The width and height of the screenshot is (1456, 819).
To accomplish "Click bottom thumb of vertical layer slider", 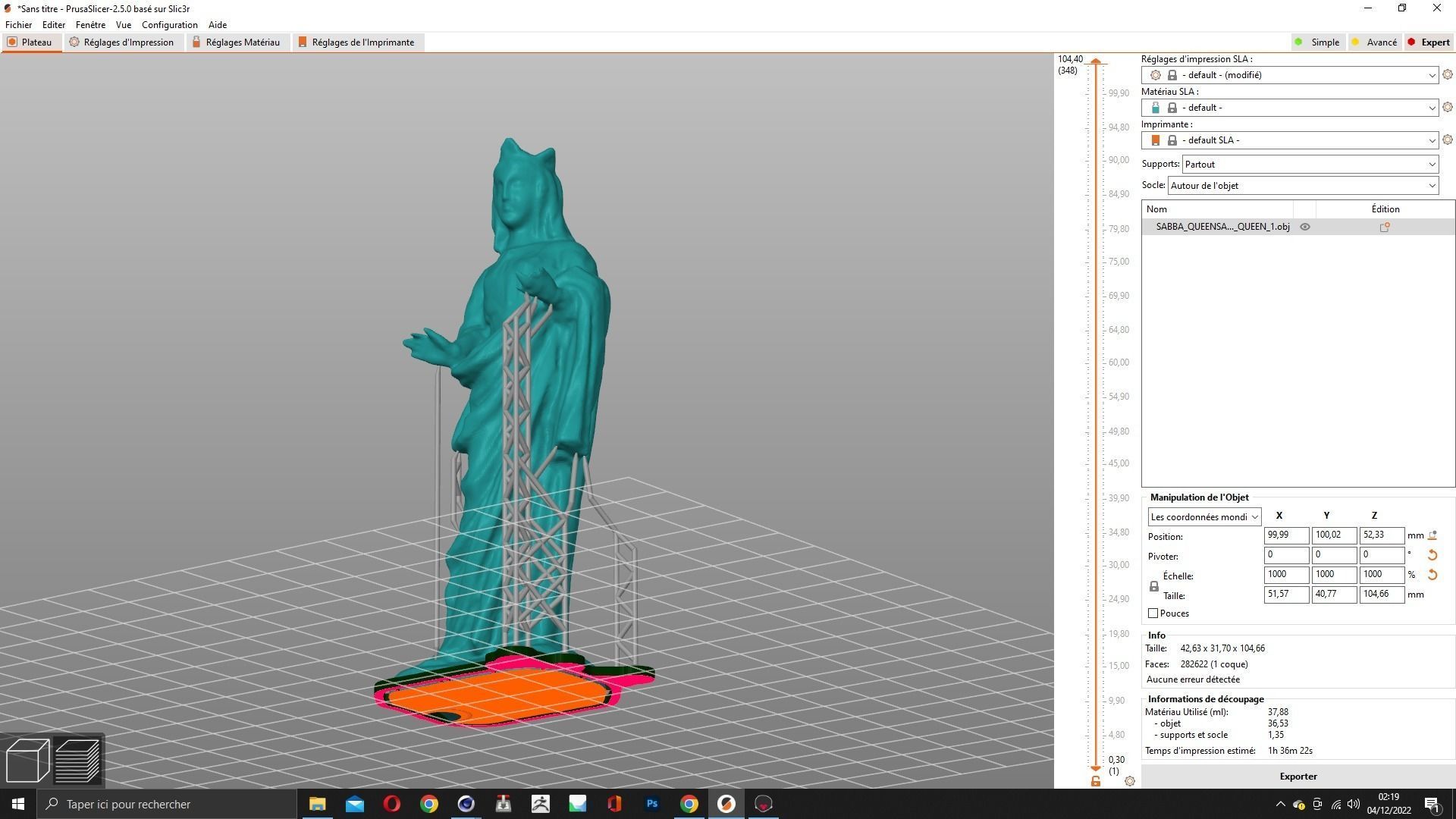I will pos(1096,768).
